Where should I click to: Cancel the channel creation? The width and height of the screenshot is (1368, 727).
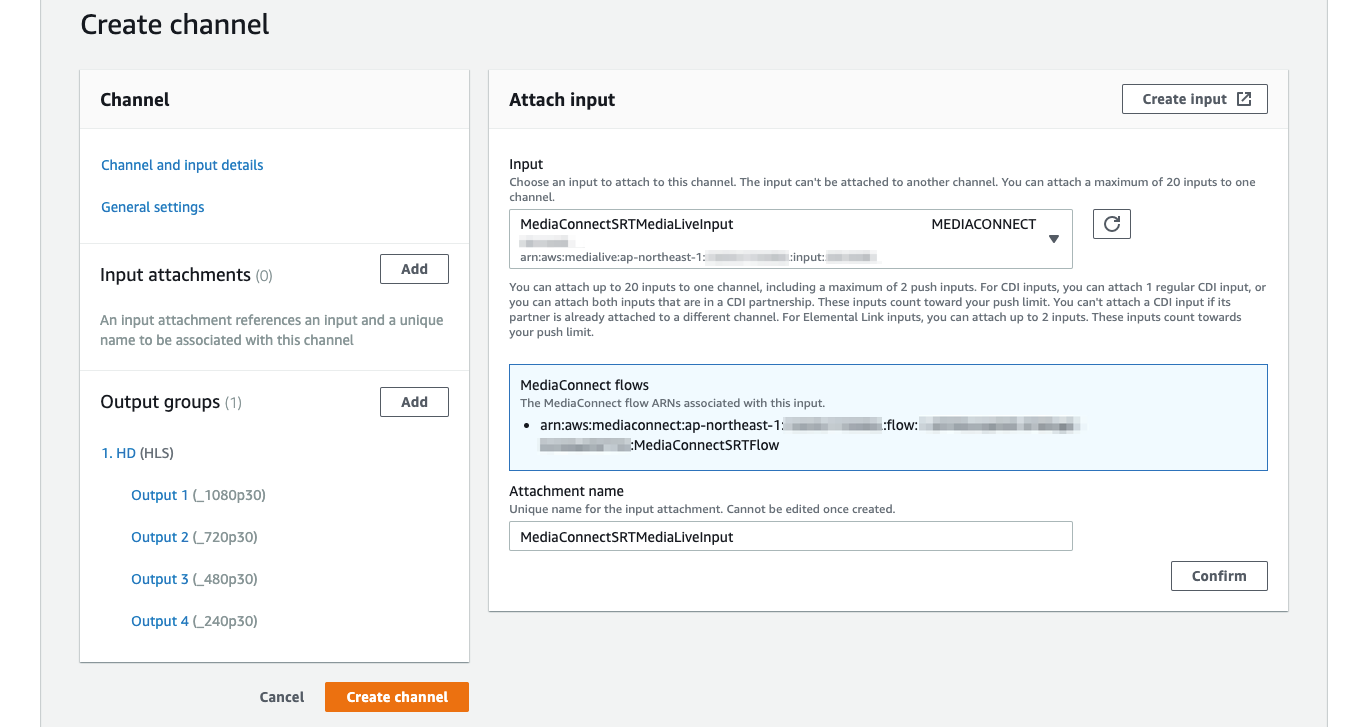pos(281,697)
